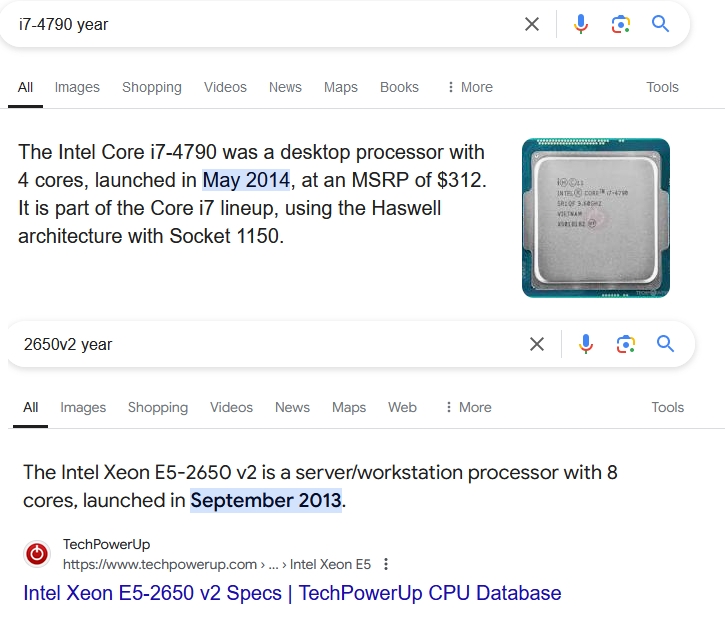Expand the More menu in lower results
Screen dimensions: 725x621
pyautogui.click(x=467, y=407)
